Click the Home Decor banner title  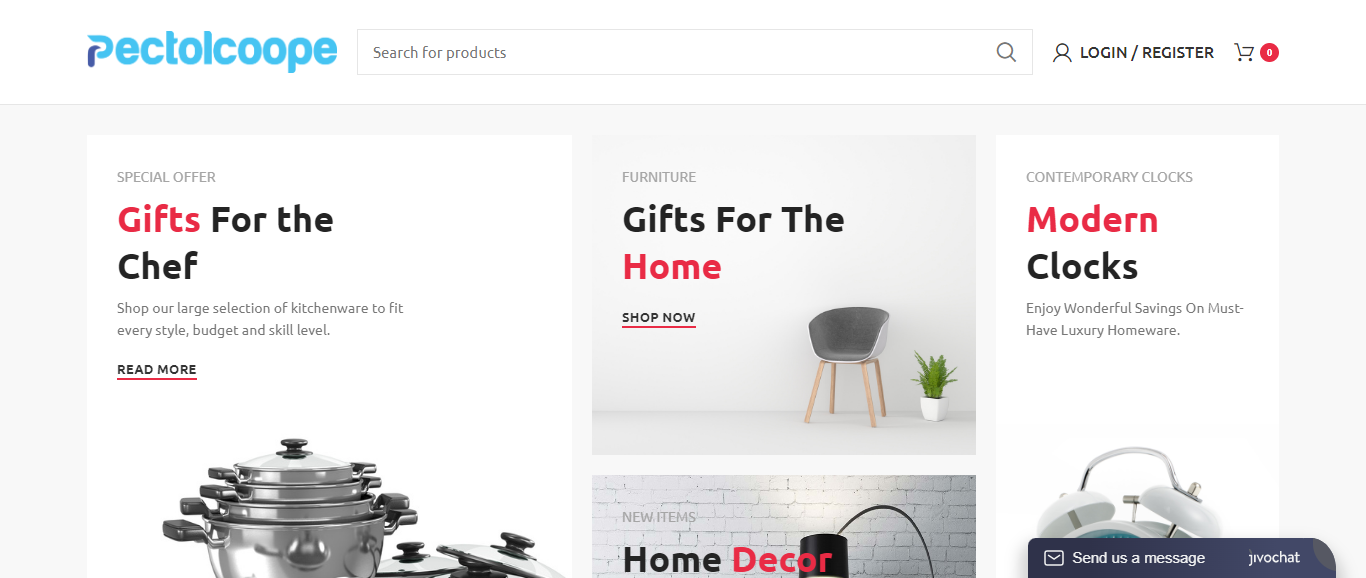click(727, 559)
